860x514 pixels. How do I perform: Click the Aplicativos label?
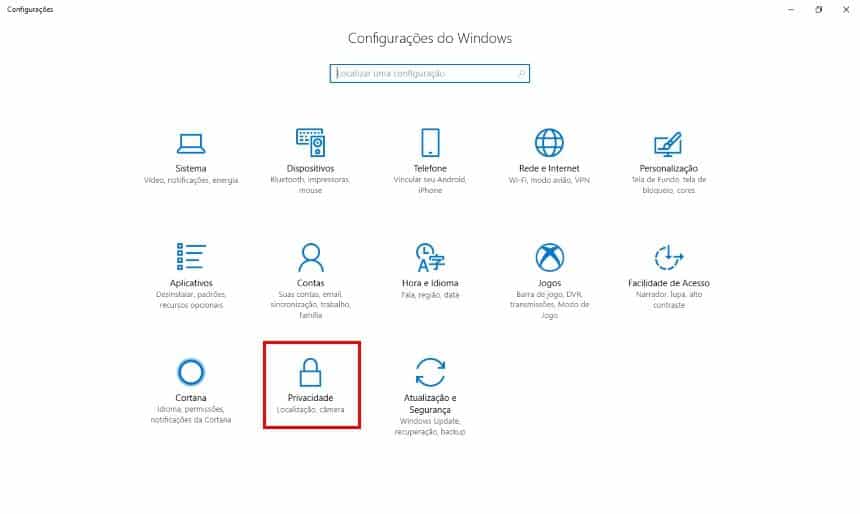pos(191,283)
